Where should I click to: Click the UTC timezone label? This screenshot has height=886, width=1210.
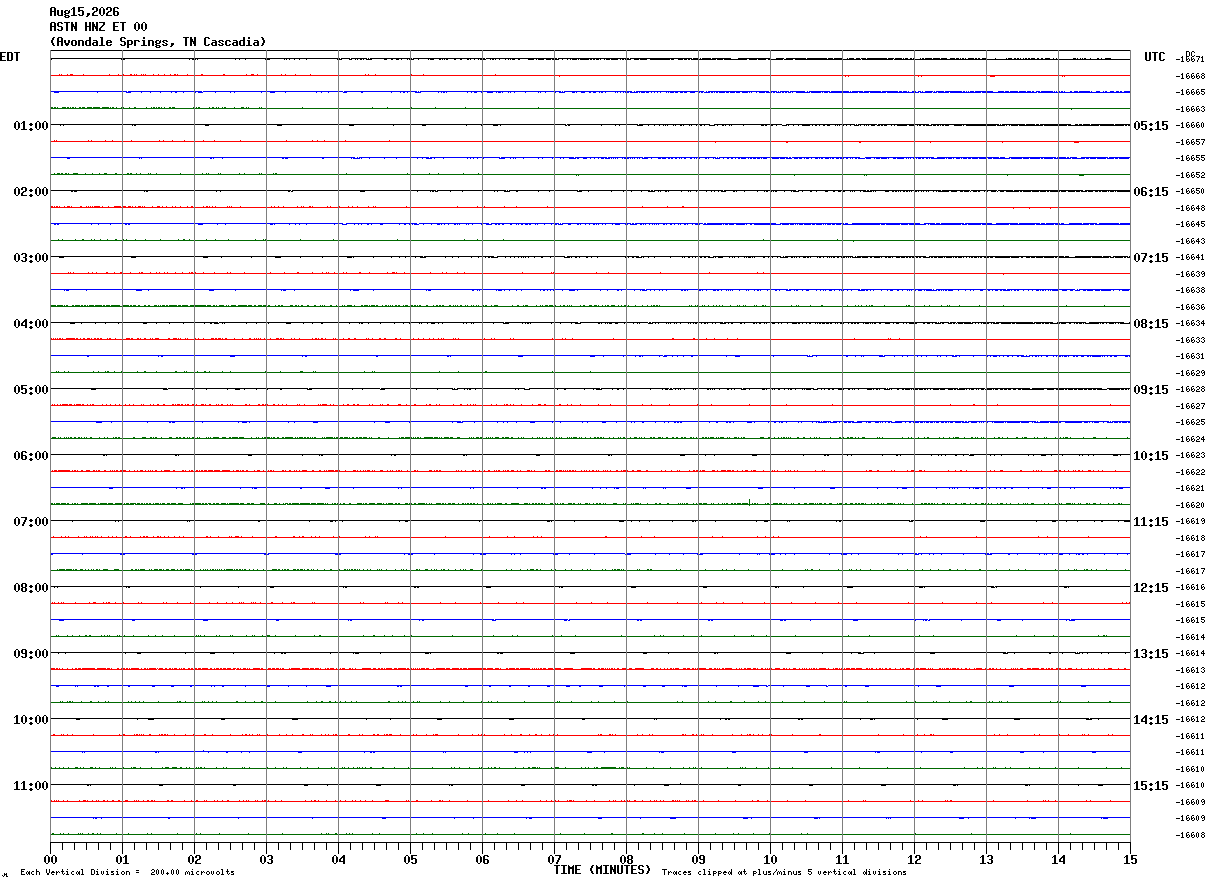[x=1155, y=57]
